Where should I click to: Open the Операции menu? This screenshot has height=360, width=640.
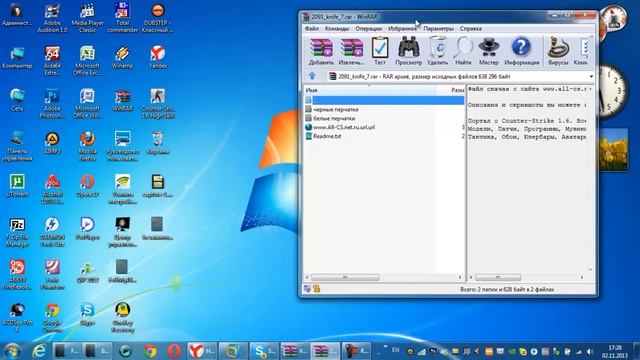click(x=369, y=29)
